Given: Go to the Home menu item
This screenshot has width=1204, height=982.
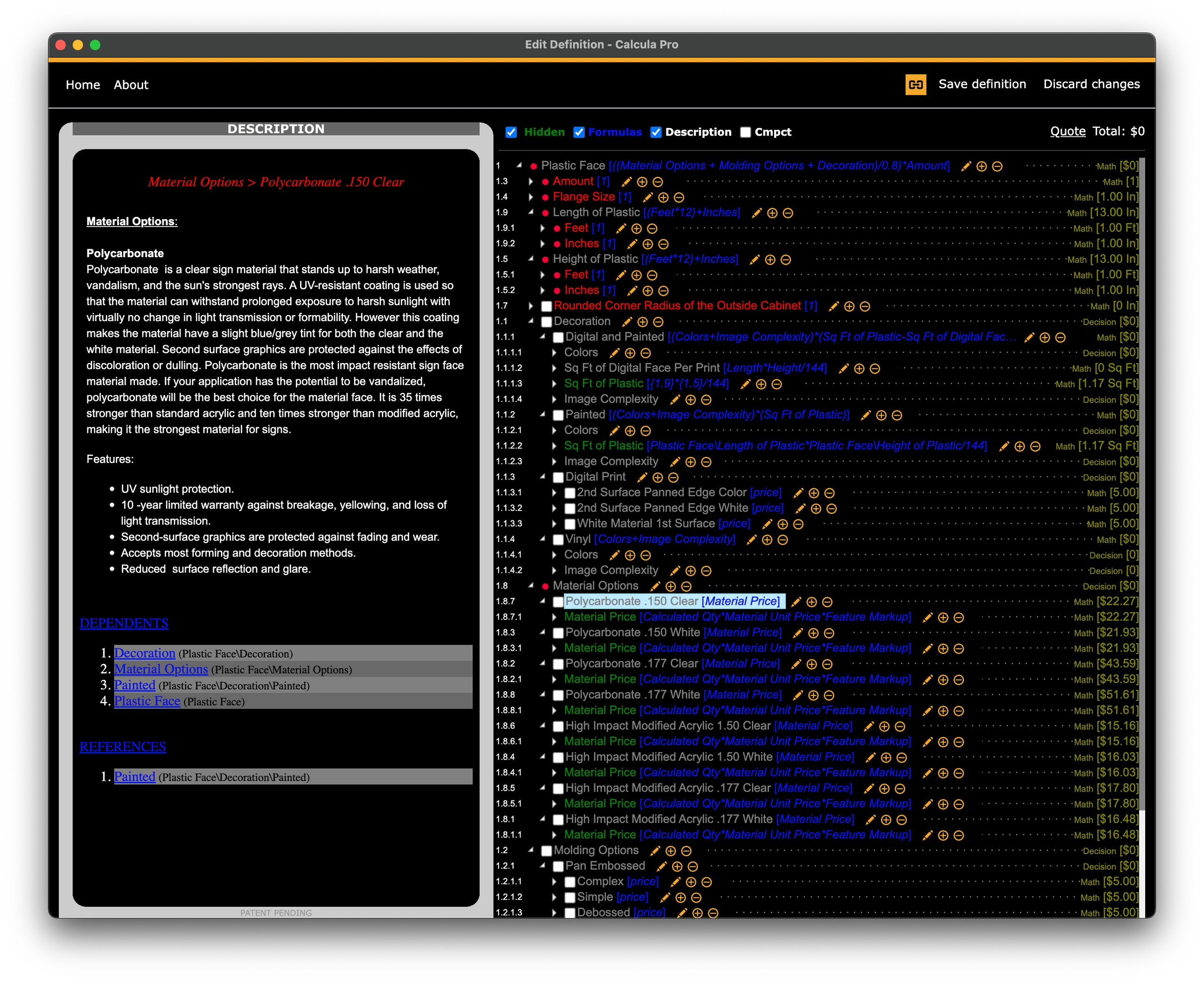Looking at the screenshot, I should 83,85.
